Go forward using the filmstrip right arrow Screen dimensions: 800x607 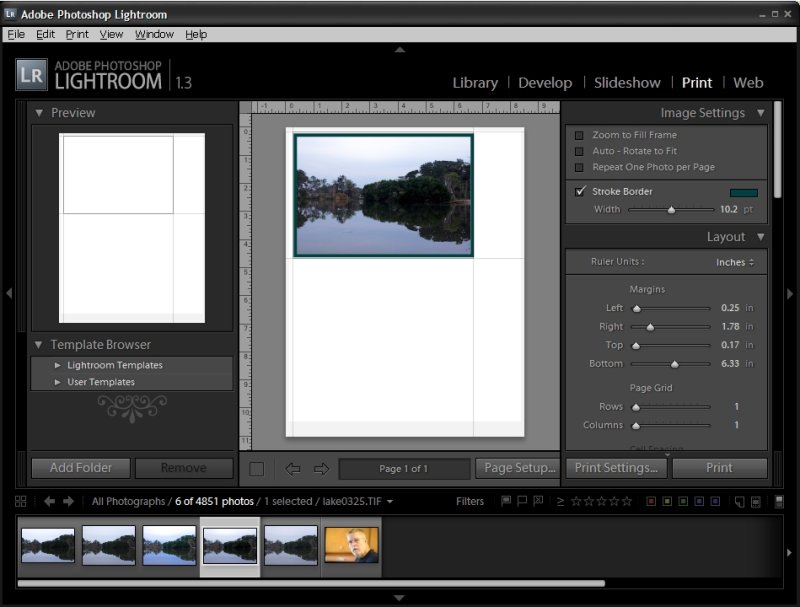pyautogui.click(x=68, y=501)
